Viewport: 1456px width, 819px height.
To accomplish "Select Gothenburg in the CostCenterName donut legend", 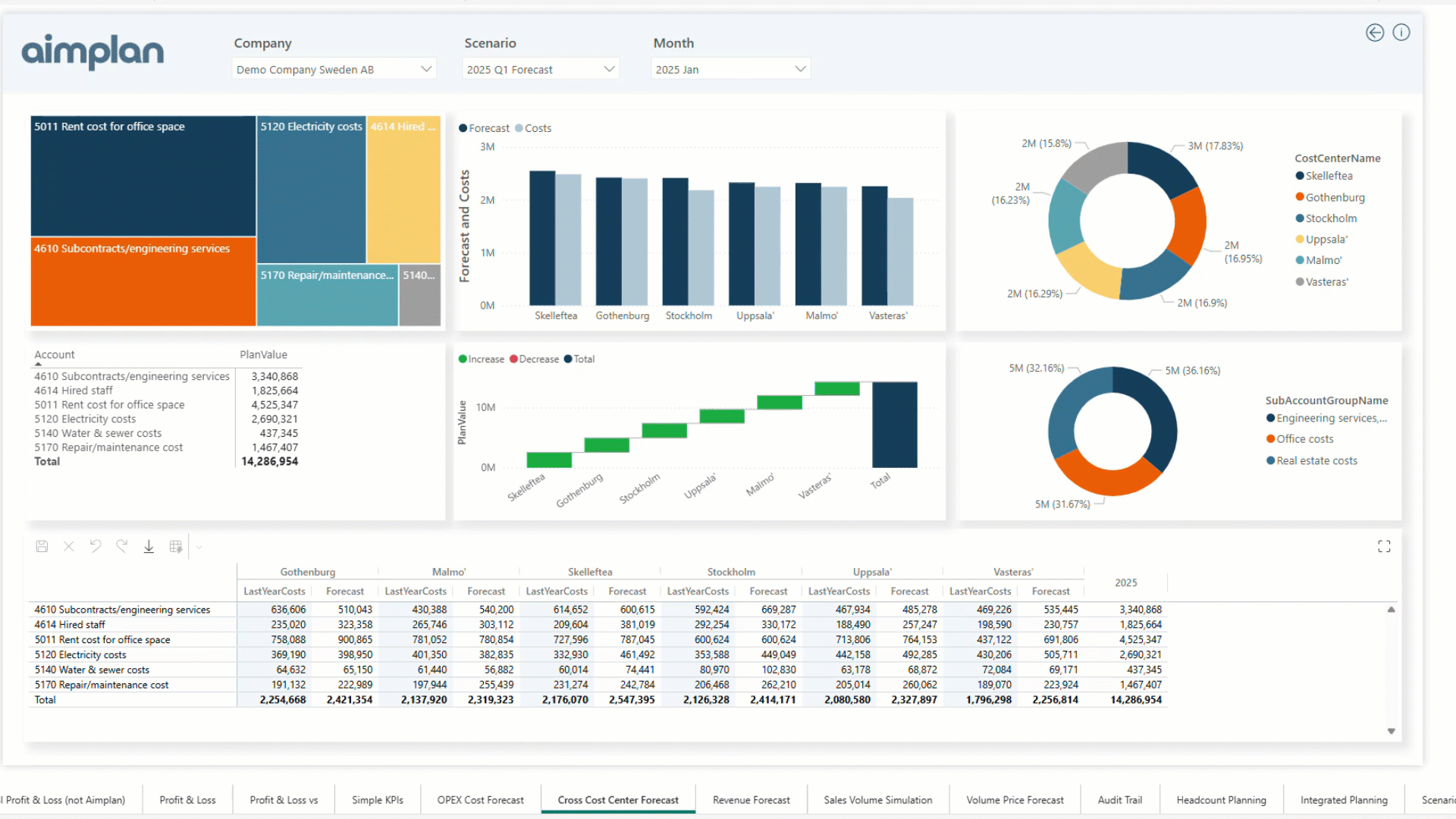I will (x=1335, y=197).
